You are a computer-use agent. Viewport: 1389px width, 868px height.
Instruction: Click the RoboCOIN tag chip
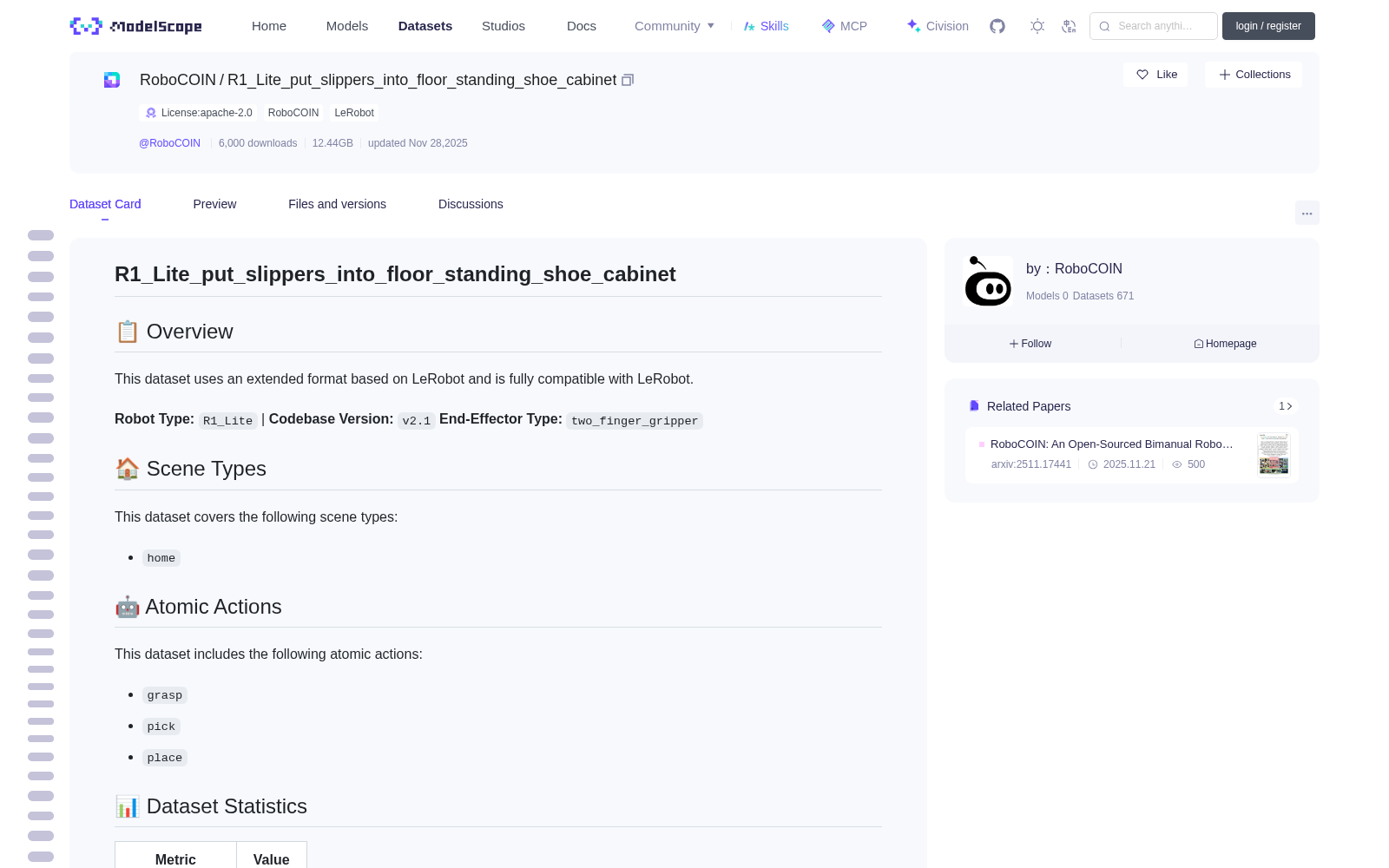pyautogui.click(x=293, y=113)
